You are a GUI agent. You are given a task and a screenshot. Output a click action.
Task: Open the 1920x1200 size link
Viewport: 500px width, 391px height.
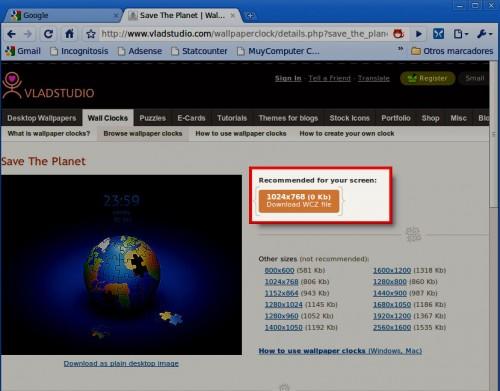click(392, 316)
